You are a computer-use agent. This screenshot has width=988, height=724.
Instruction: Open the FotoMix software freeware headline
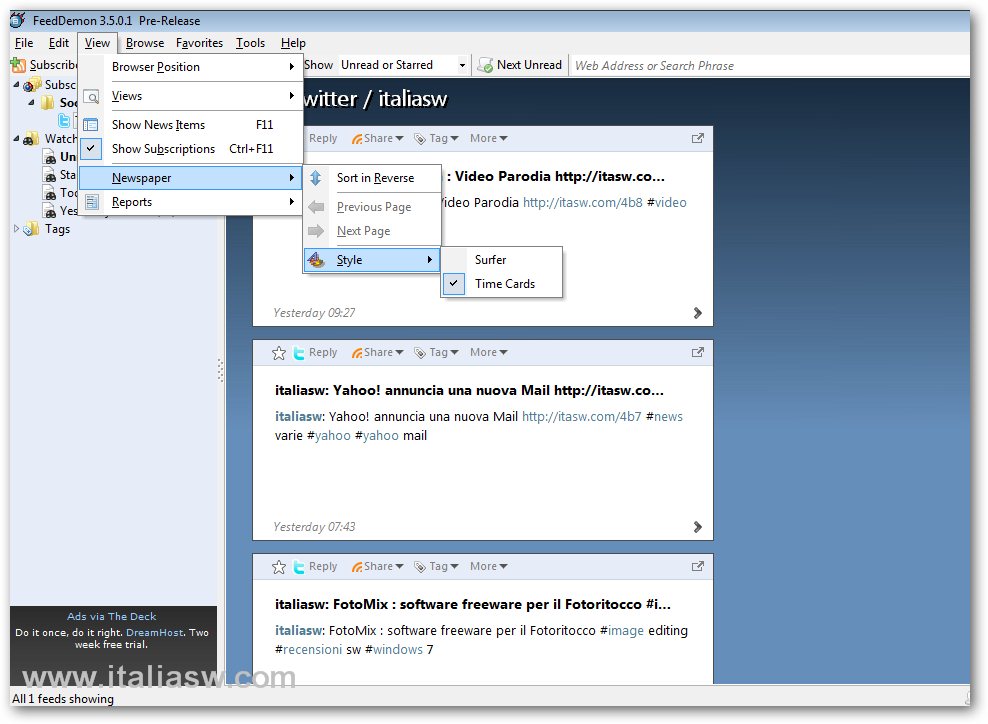[473, 605]
